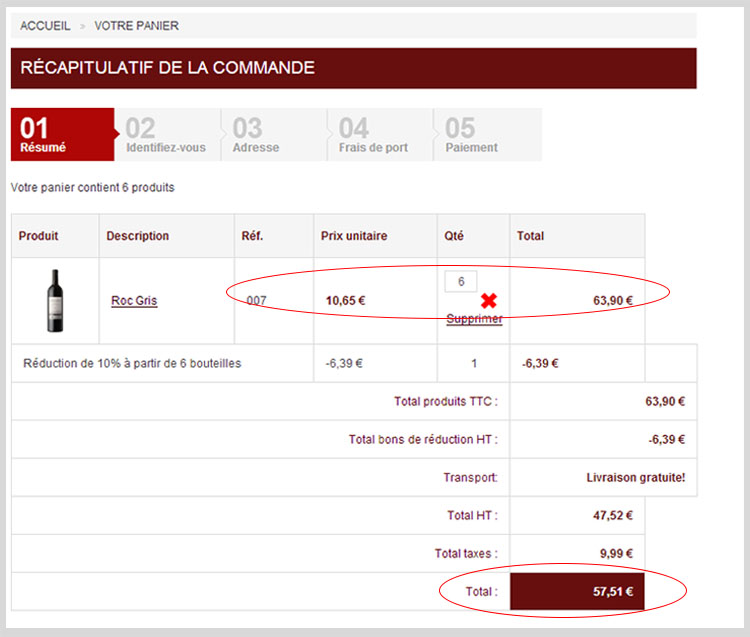Select step 02 Identifiez-vous tab
The height and width of the screenshot is (637, 750).
click(x=168, y=134)
